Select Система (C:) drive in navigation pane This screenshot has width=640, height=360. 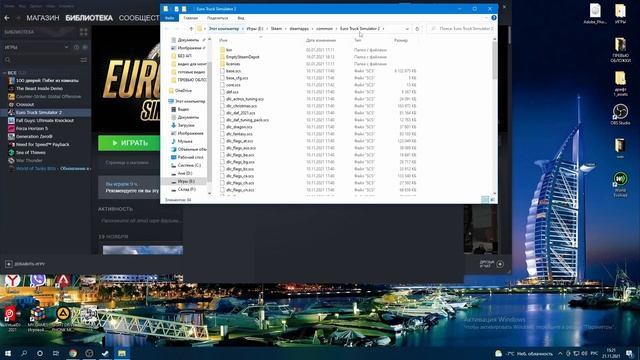tap(189, 165)
